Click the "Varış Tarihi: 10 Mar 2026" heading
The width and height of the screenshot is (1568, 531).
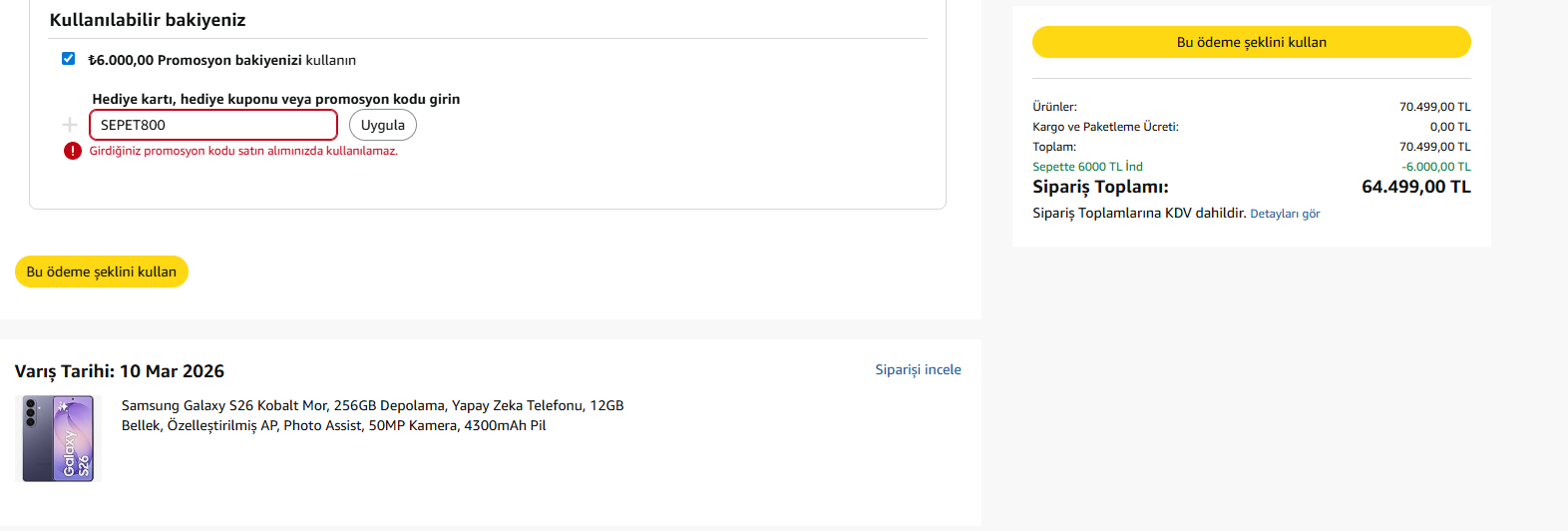[120, 371]
